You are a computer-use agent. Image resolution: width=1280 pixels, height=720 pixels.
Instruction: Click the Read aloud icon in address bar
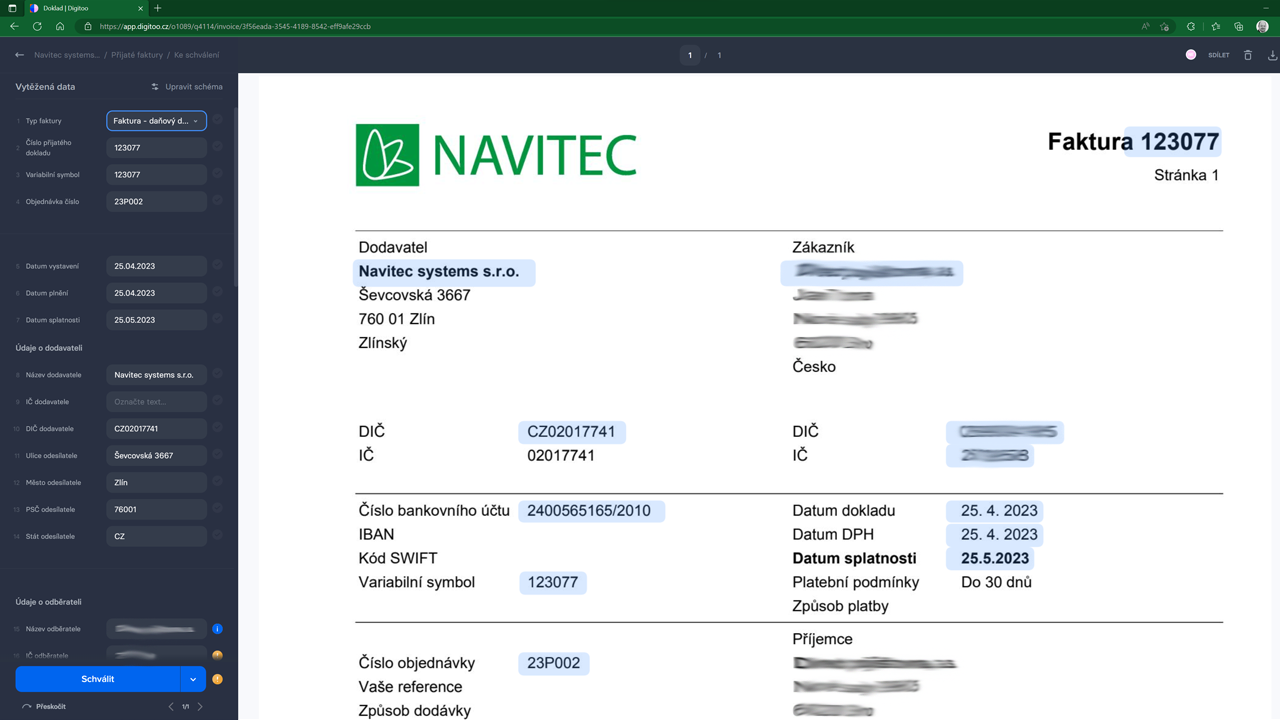pos(1146,26)
